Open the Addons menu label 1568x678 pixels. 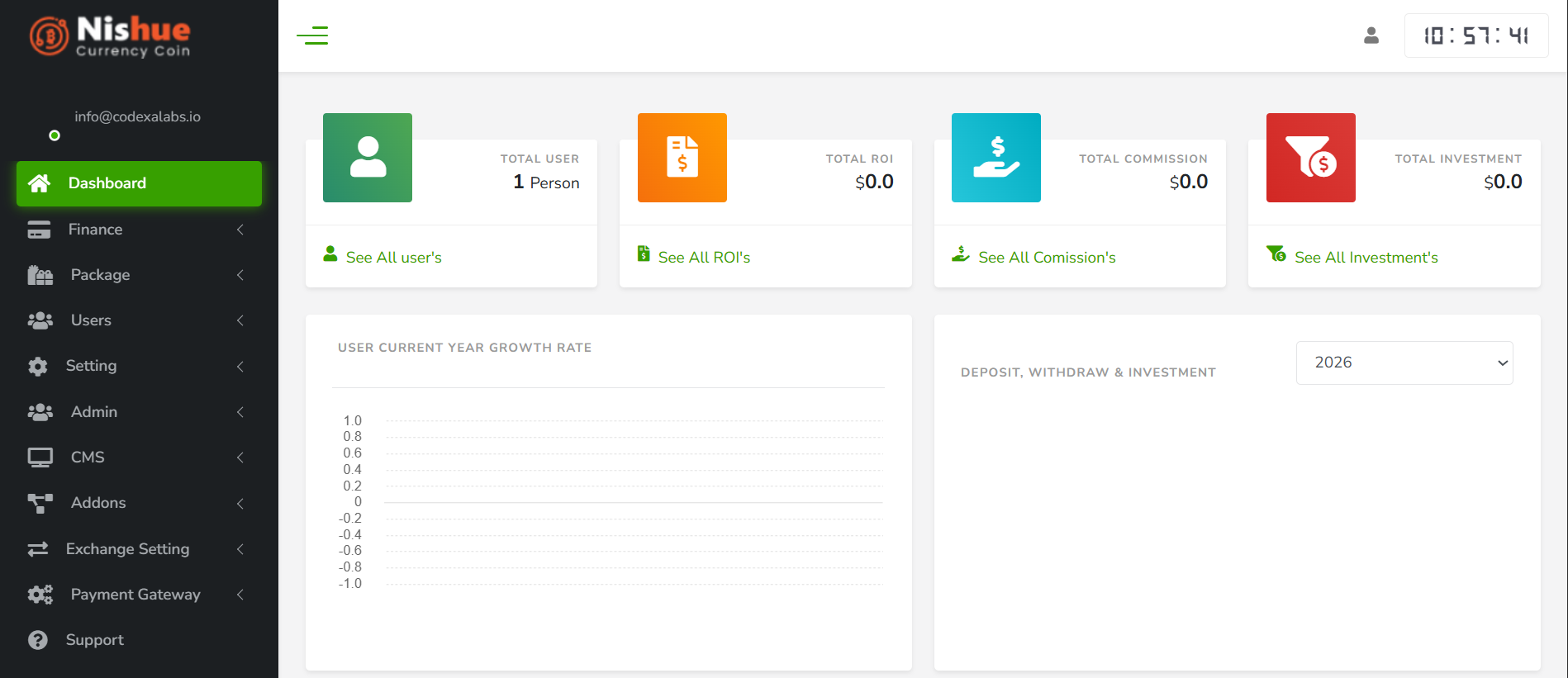(x=98, y=503)
